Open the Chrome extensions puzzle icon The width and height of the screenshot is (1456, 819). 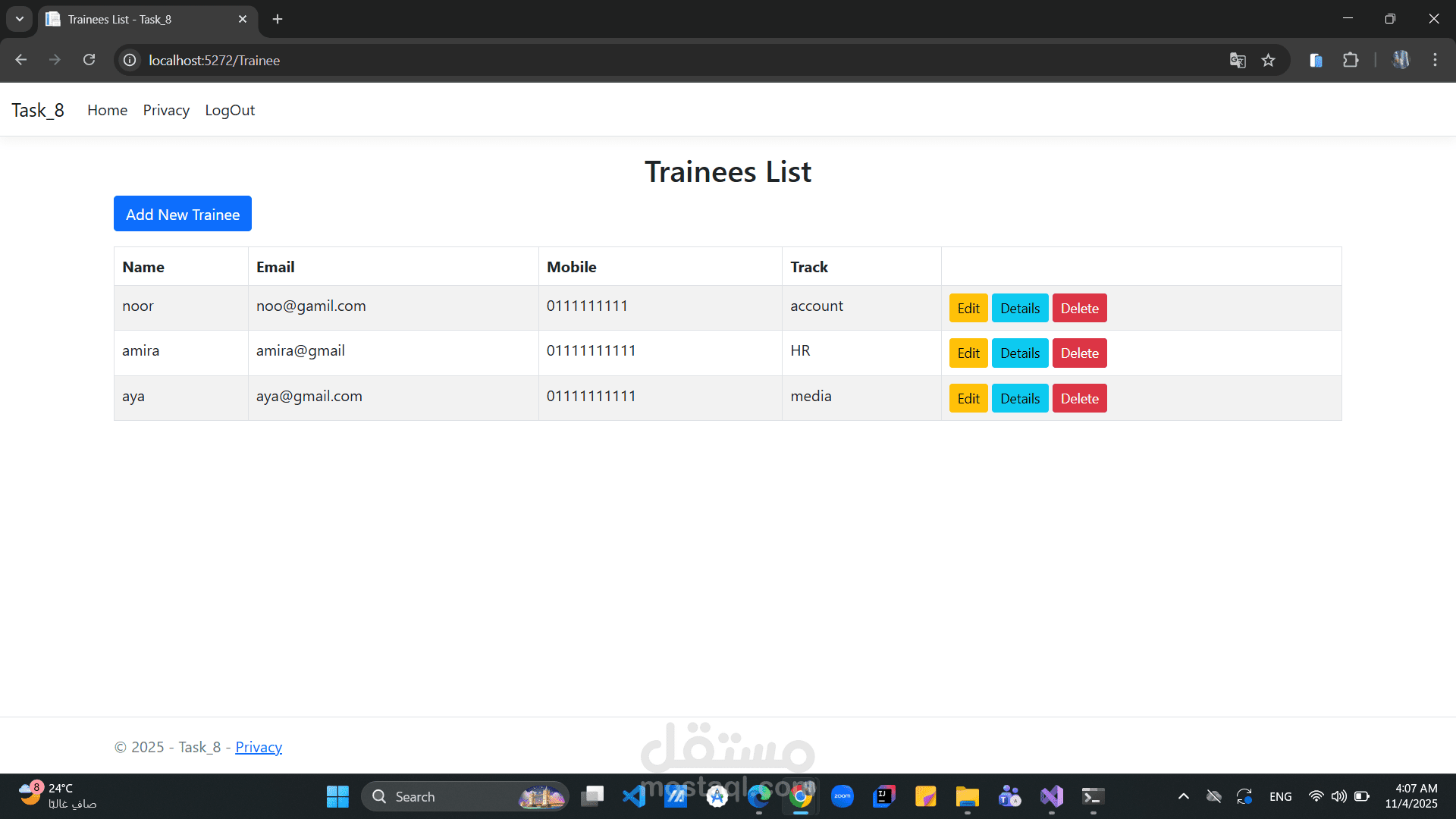1352,60
